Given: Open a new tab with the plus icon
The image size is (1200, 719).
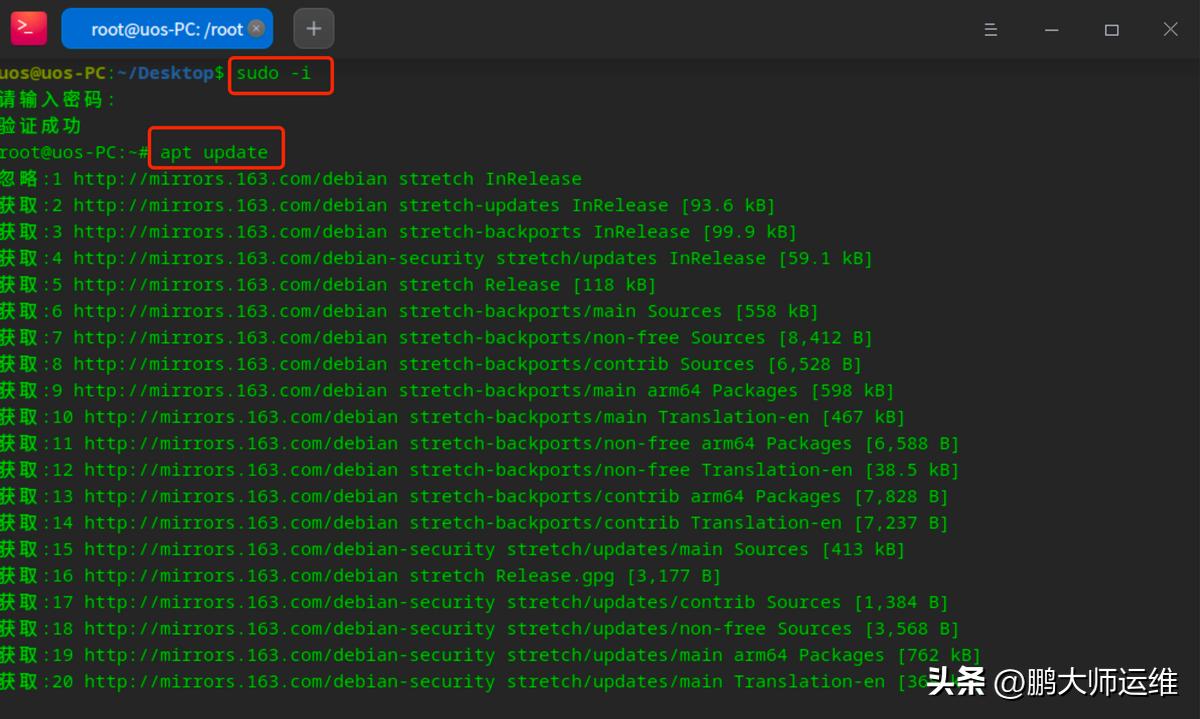Looking at the screenshot, I should (313, 28).
